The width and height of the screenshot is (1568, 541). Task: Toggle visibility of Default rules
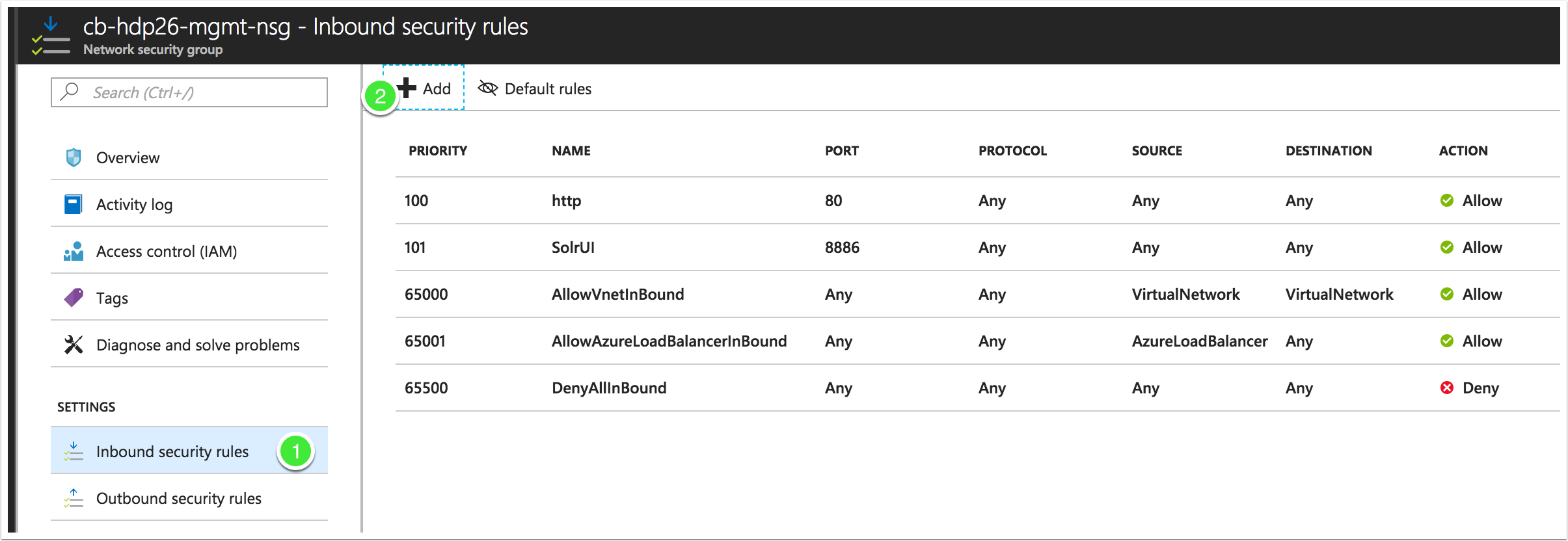tap(535, 88)
